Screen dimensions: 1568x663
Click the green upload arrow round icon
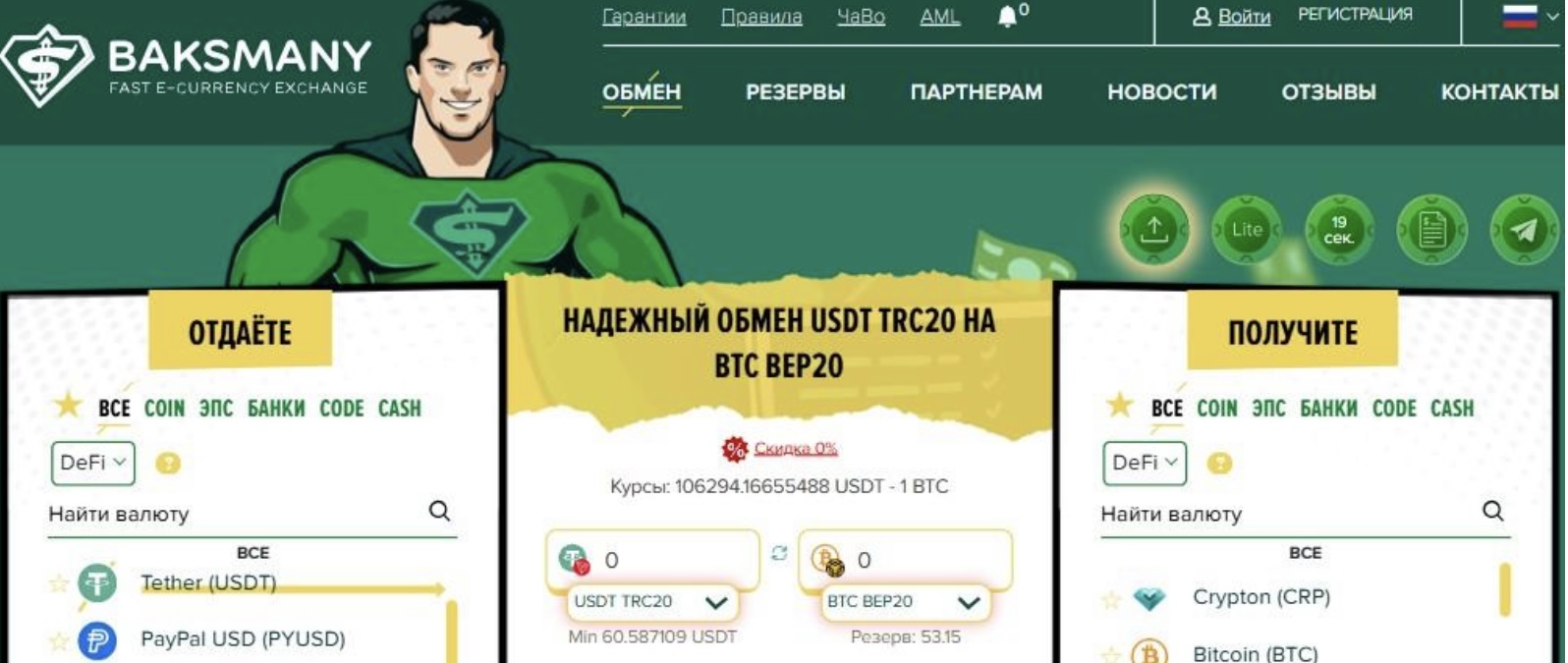click(1154, 230)
